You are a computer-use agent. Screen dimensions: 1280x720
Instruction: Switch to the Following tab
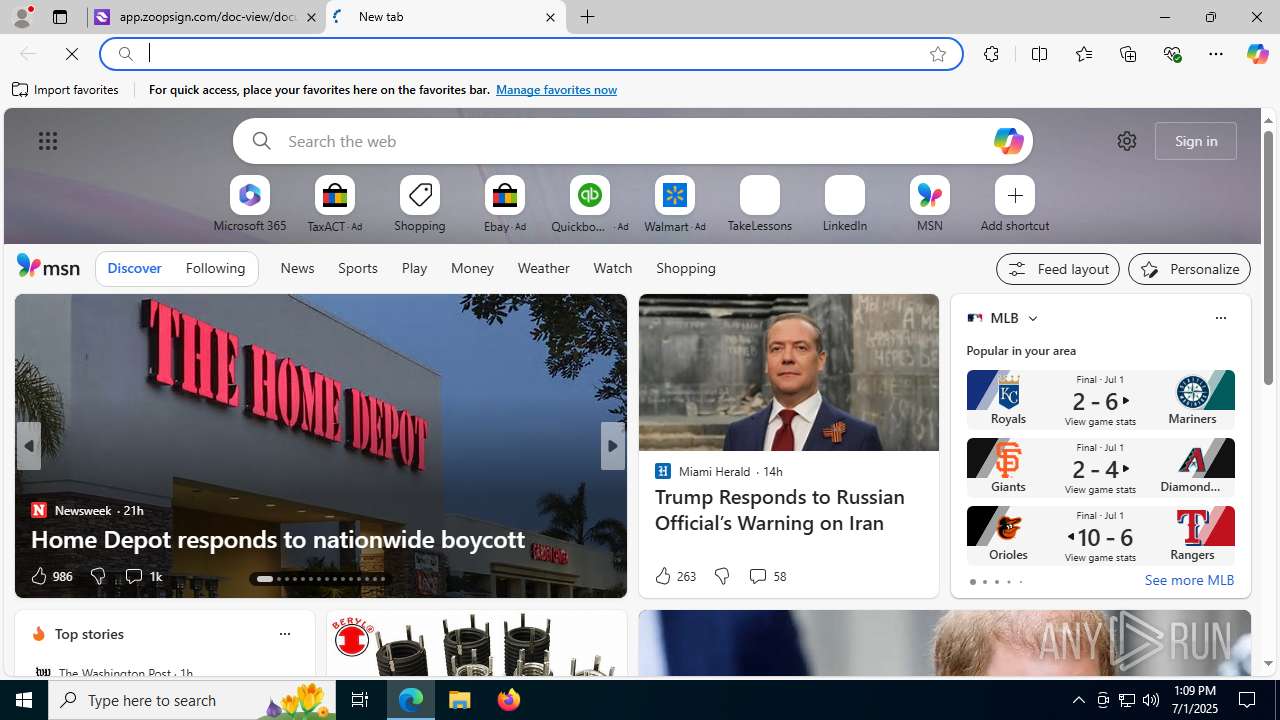coord(215,268)
